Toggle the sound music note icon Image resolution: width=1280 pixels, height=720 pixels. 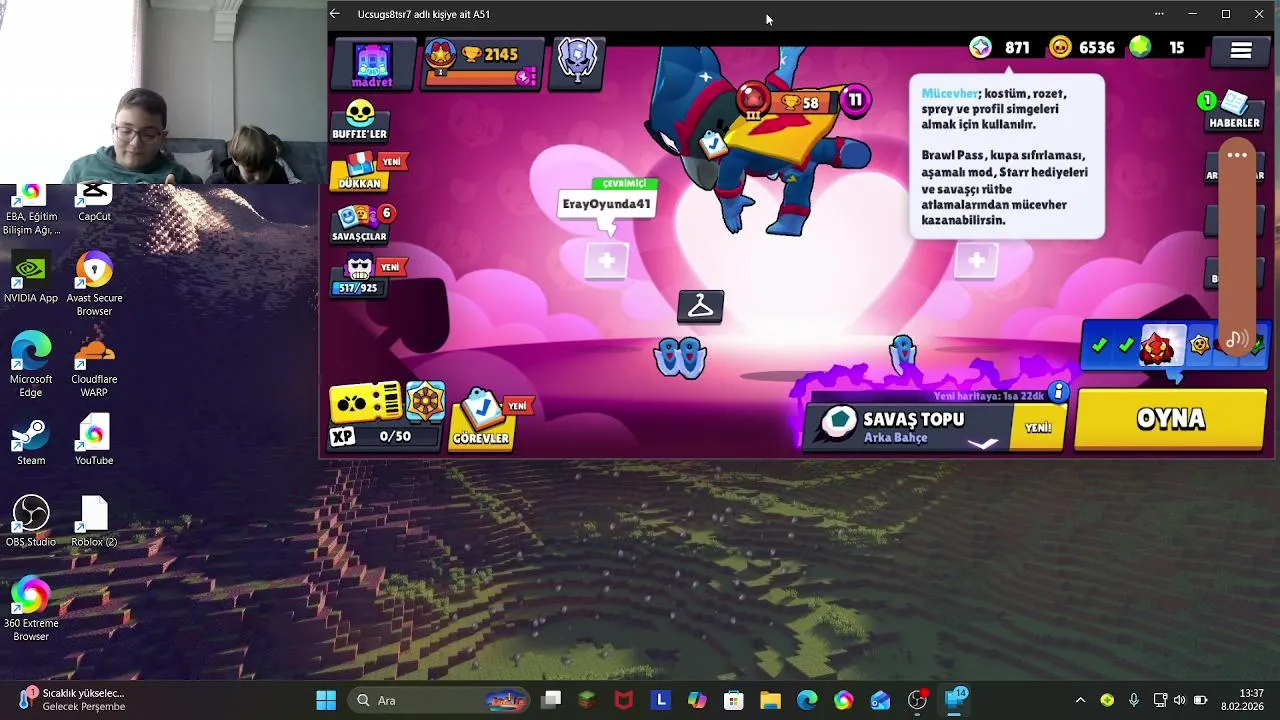pos(1237,340)
